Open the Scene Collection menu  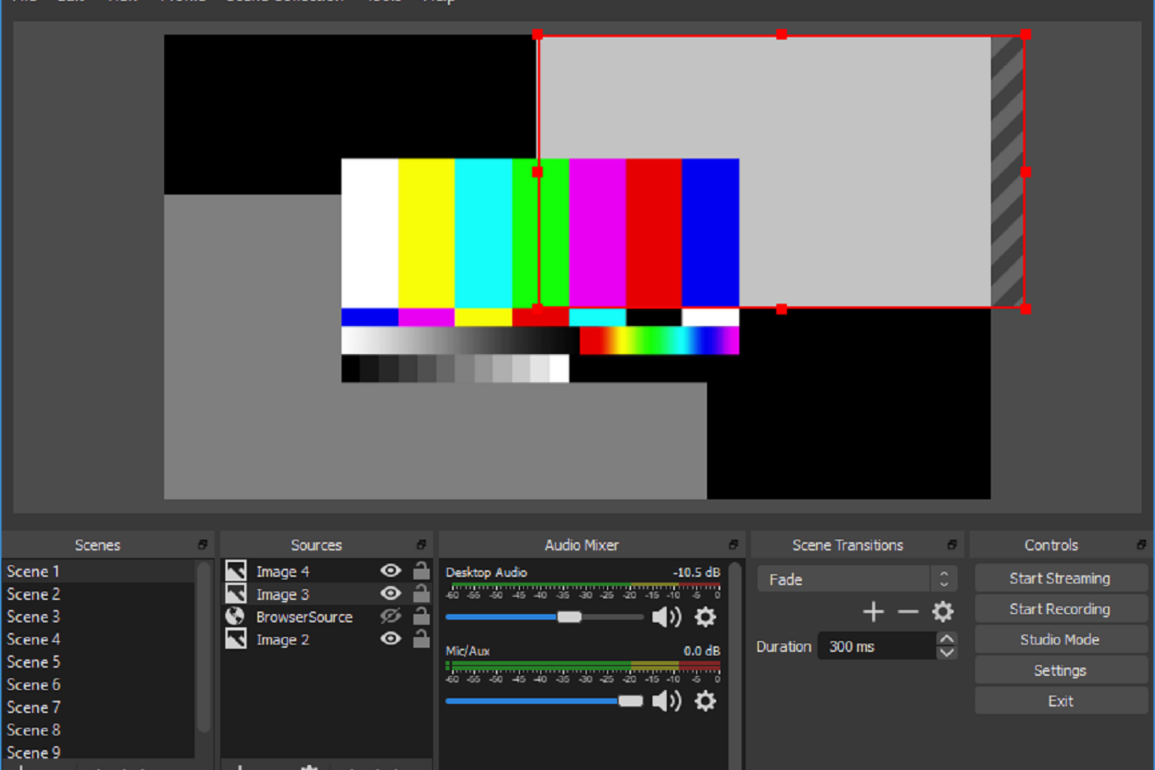tap(284, 2)
